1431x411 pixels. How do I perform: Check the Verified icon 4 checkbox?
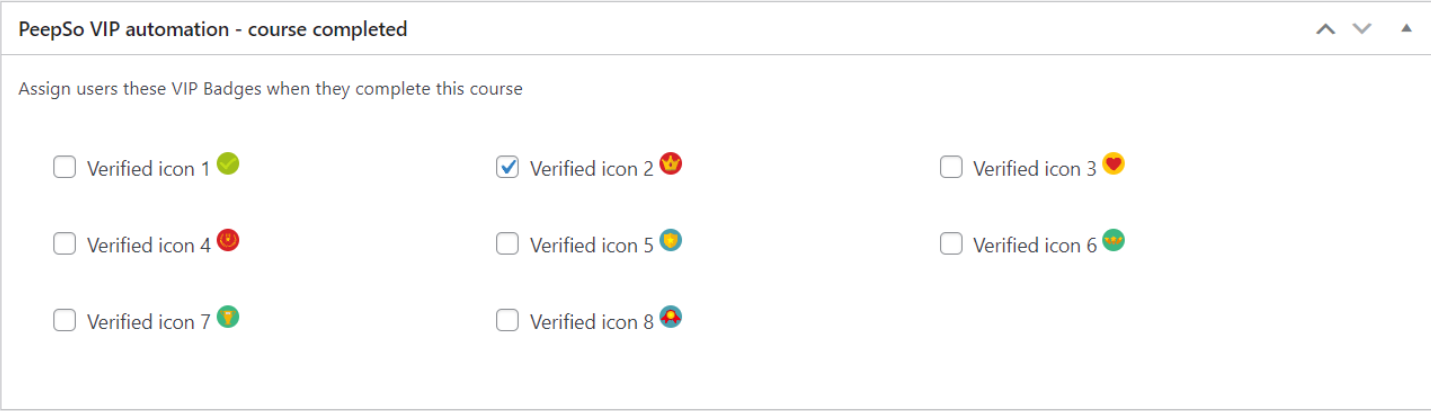(65, 243)
